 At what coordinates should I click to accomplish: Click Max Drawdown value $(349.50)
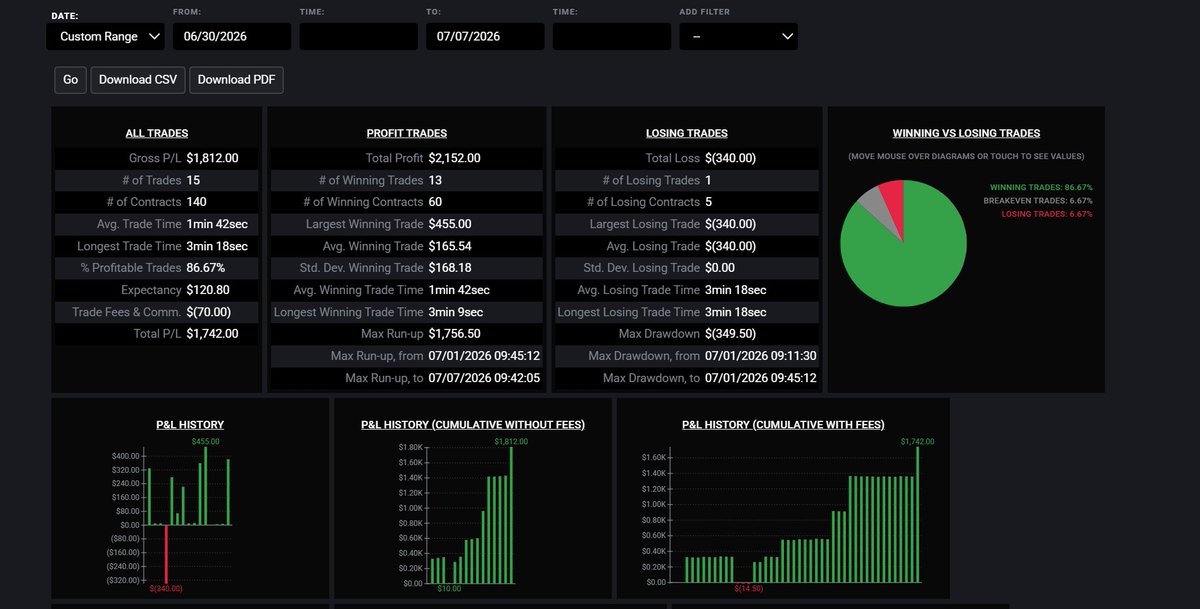[x=730, y=334]
